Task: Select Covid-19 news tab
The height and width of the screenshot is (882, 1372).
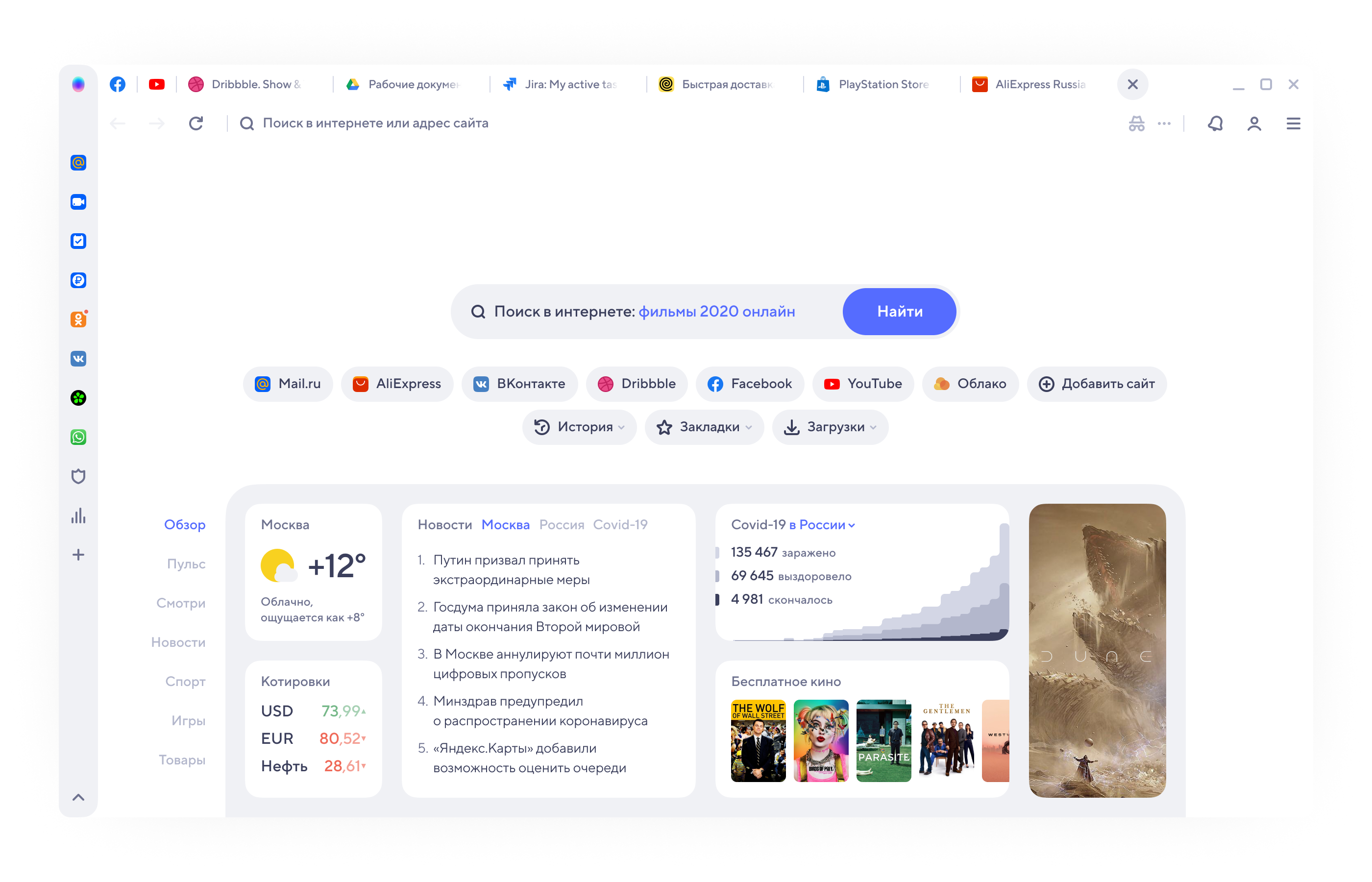Action: pyautogui.click(x=620, y=525)
